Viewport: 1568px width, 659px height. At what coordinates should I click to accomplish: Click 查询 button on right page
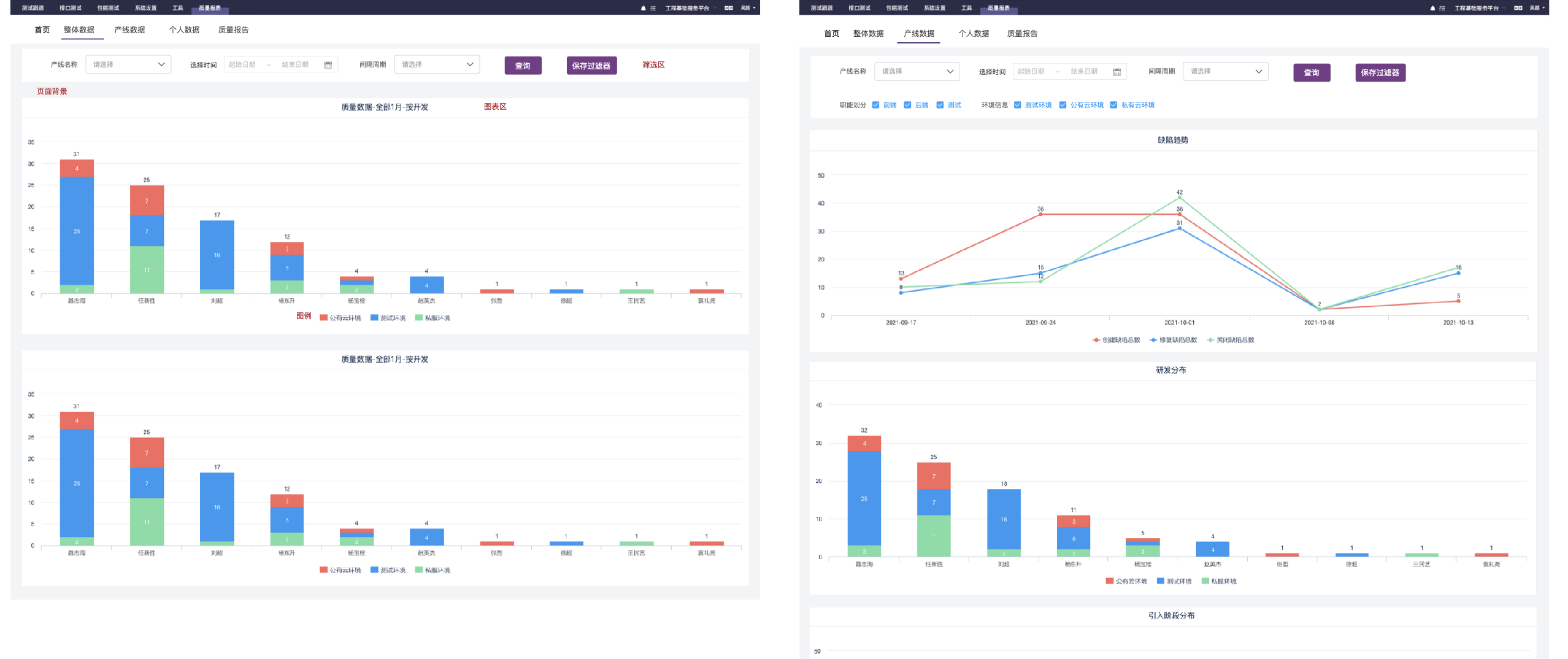1312,72
